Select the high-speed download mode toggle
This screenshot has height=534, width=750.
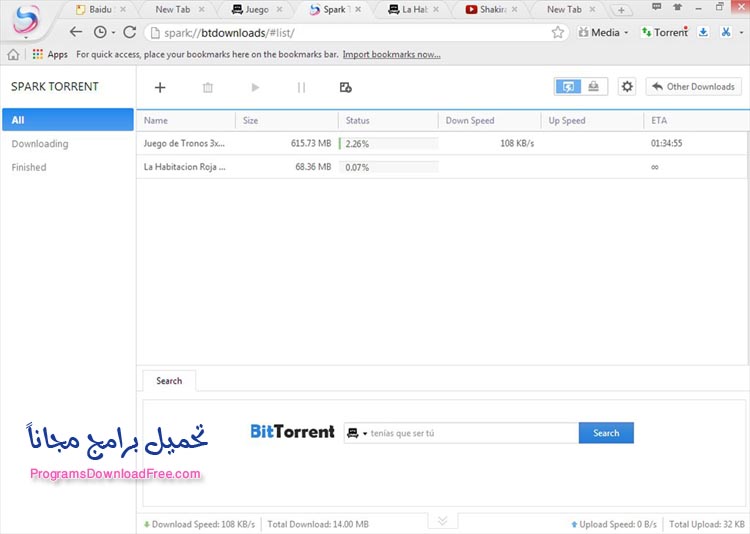pyautogui.click(x=568, y=87)
